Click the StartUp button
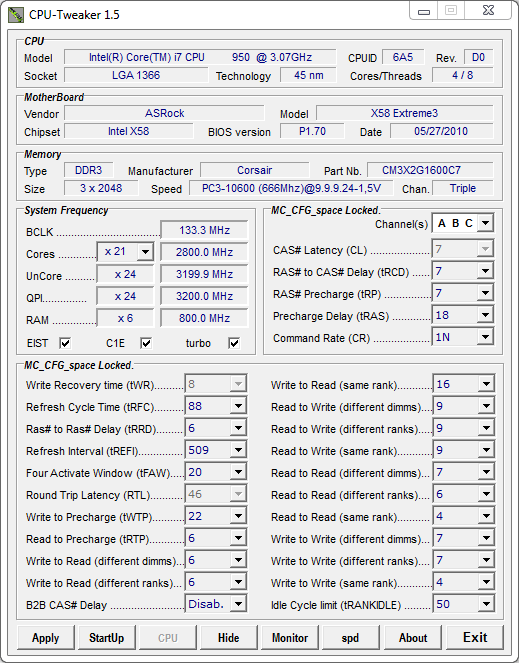 click(107, 637)
